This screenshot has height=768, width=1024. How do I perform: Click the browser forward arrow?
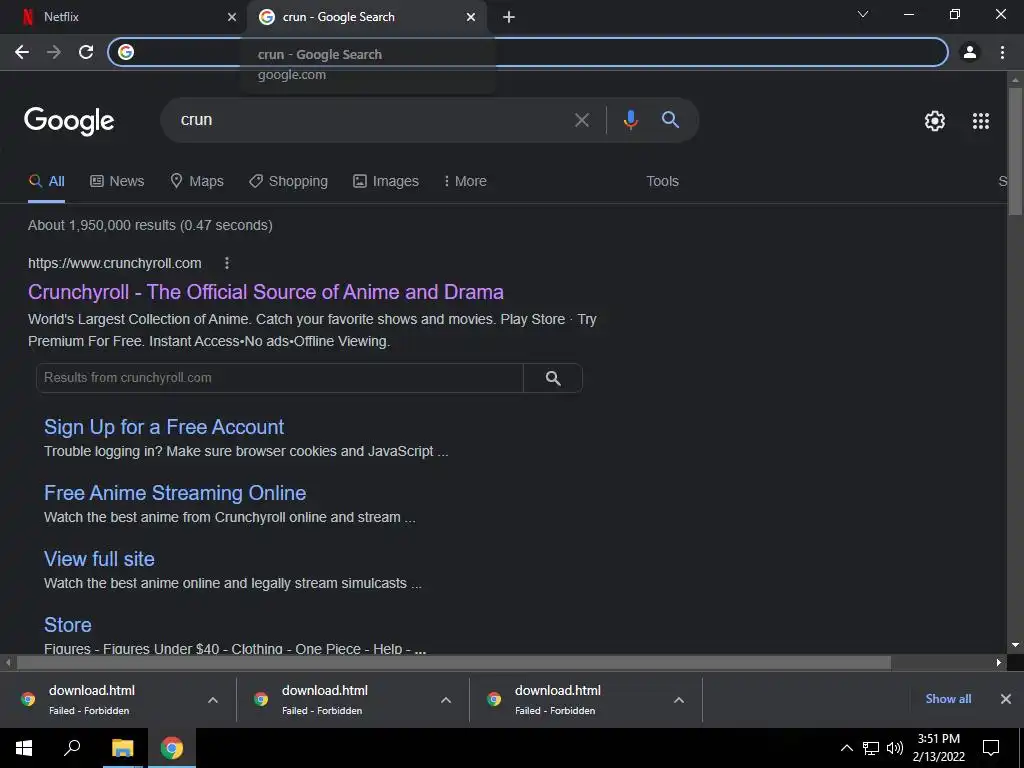point(54,52)
